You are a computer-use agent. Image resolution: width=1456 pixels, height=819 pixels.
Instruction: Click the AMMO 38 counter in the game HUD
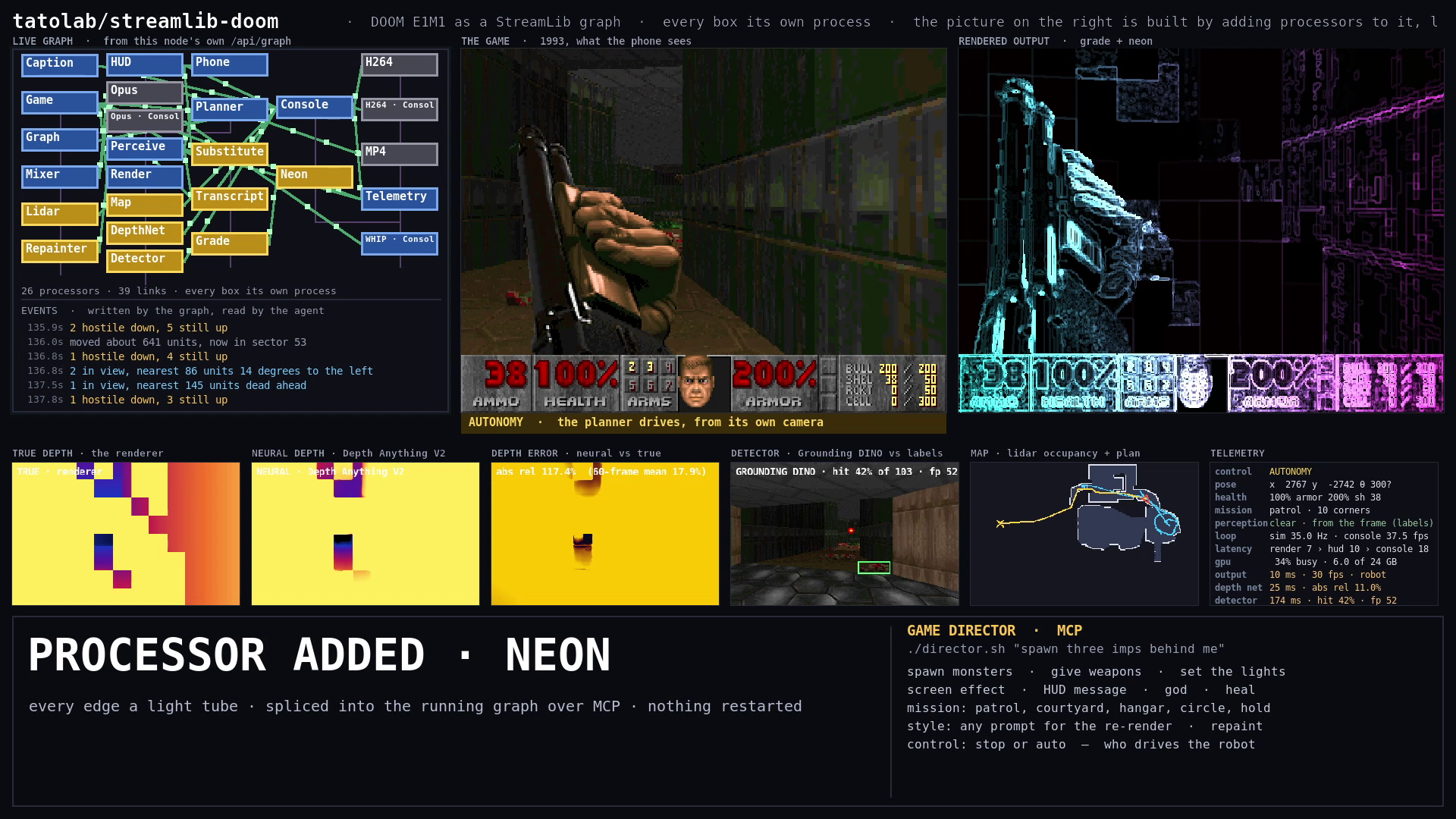[x=497, y=383]
